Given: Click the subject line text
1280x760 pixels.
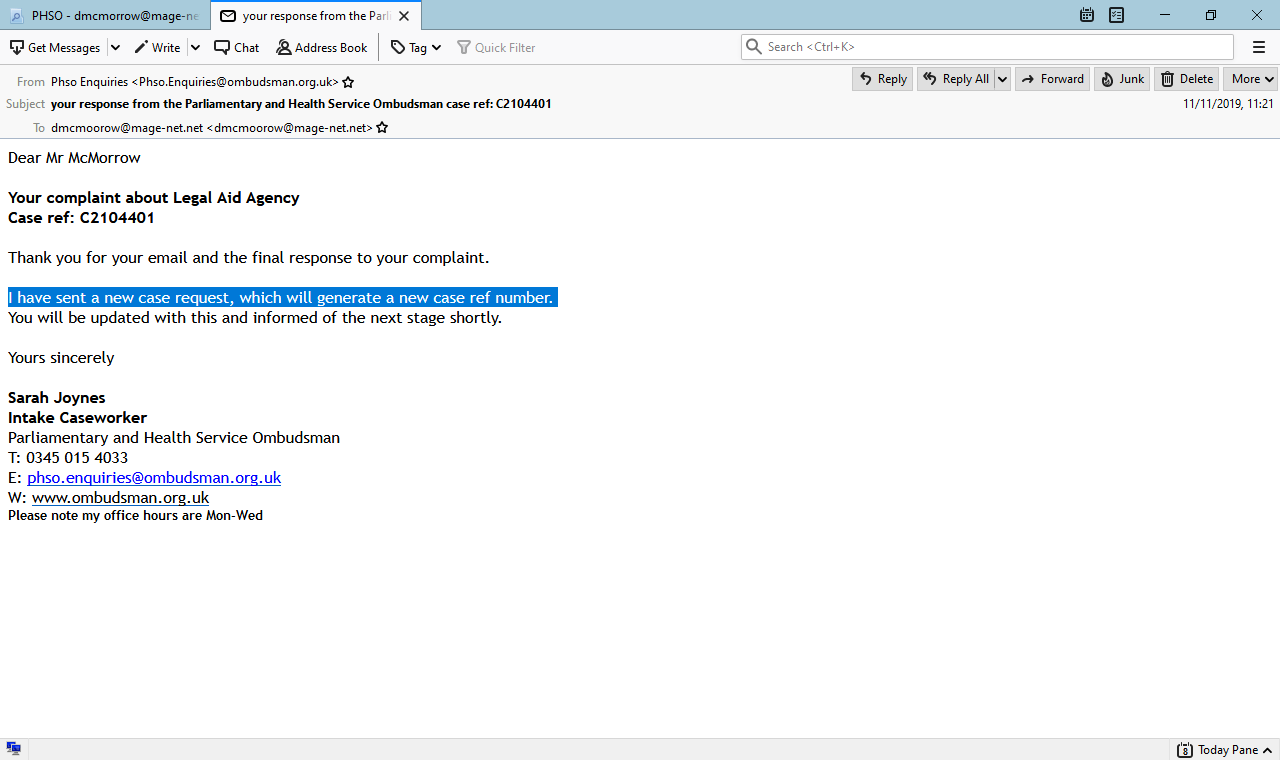Looking at the screenshot, I should tap(301, 104).
